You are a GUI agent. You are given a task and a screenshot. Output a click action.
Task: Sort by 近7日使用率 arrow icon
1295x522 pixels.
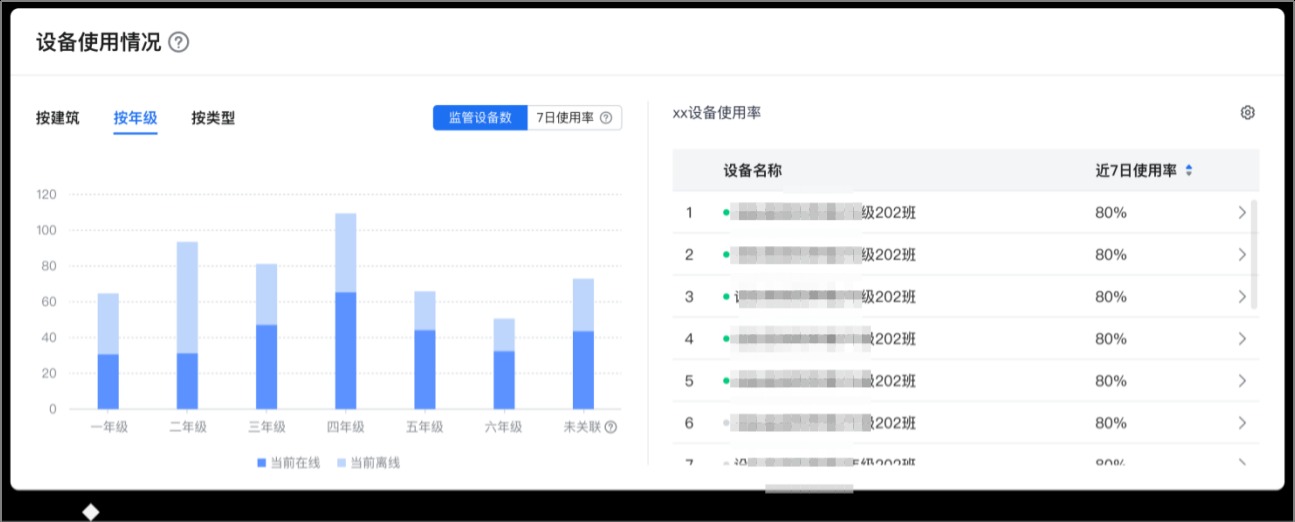[x=1189, y=171]
